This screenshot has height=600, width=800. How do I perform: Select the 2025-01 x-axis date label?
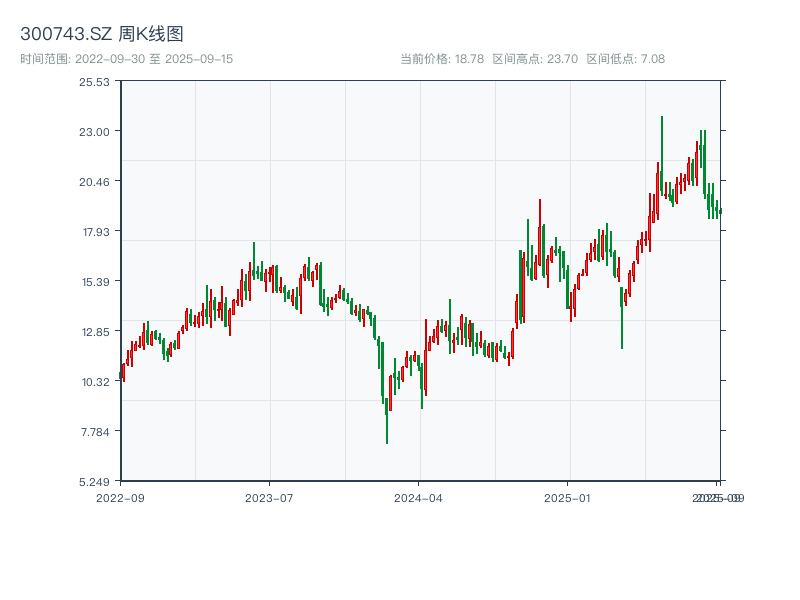coord(568,497)
